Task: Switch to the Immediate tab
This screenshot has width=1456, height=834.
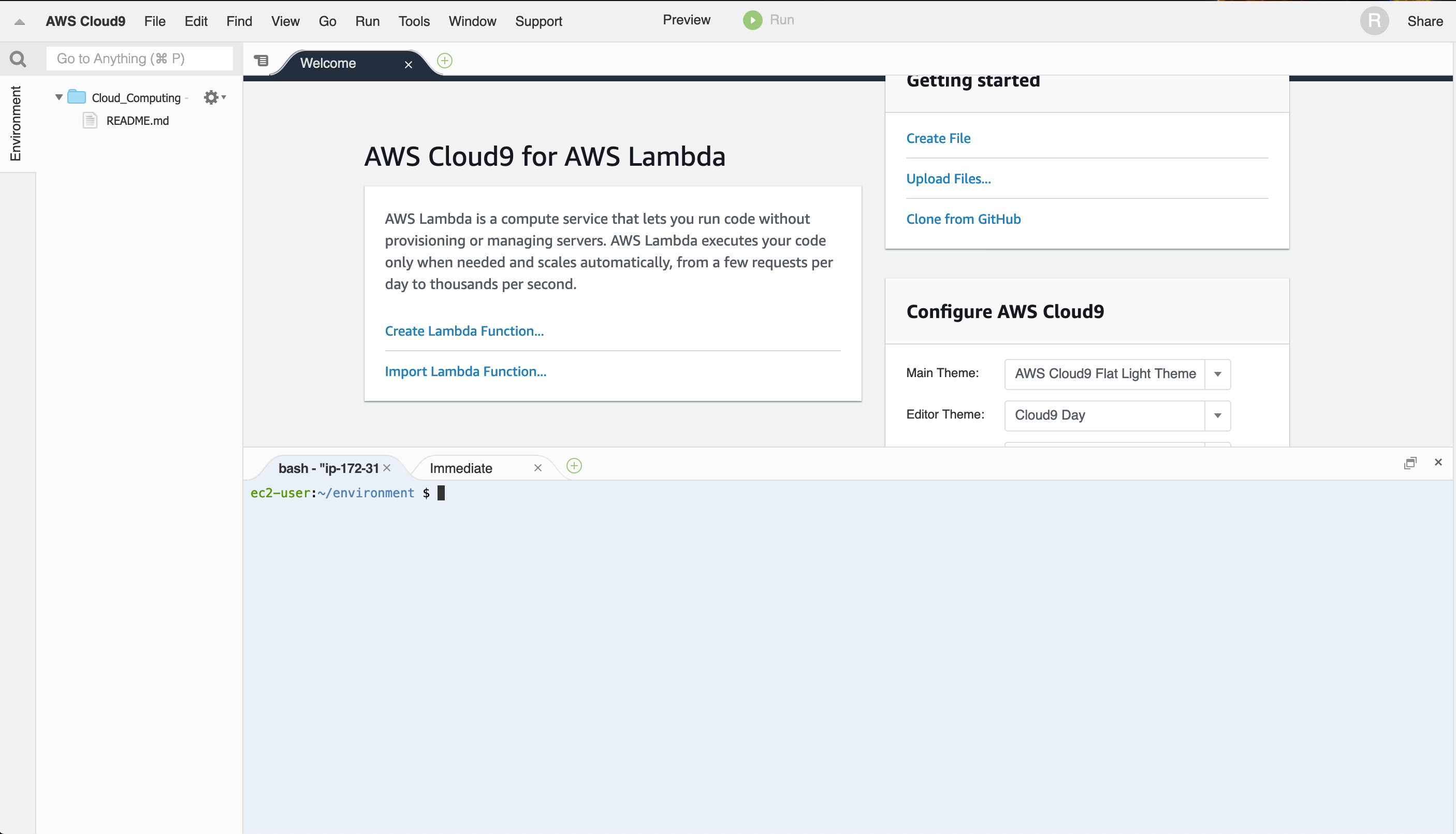Action: [461, 468]
